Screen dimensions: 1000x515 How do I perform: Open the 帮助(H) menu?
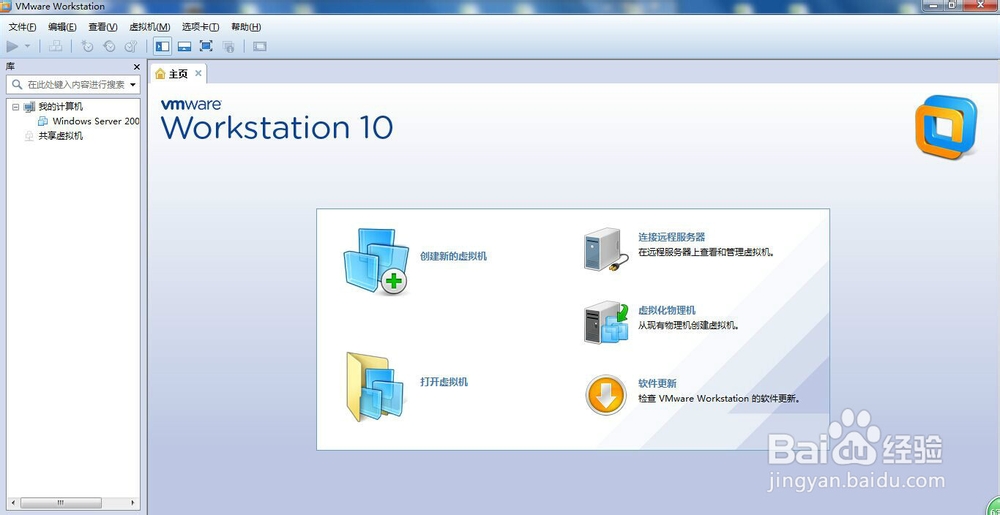point(246,27)
